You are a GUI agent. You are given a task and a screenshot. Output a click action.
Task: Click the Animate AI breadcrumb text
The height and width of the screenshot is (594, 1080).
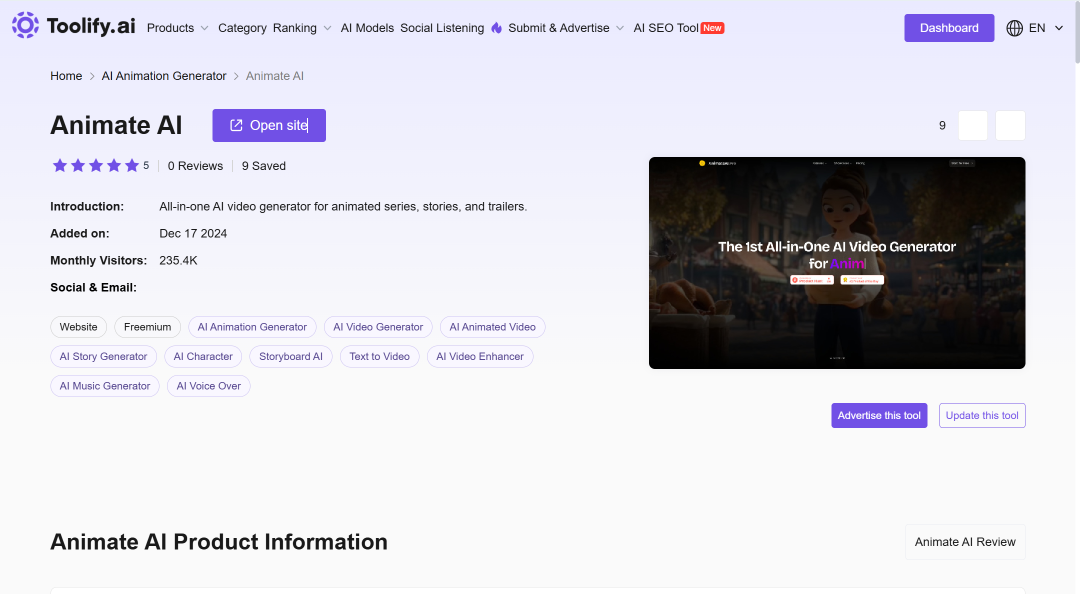(x=275, y=76)
